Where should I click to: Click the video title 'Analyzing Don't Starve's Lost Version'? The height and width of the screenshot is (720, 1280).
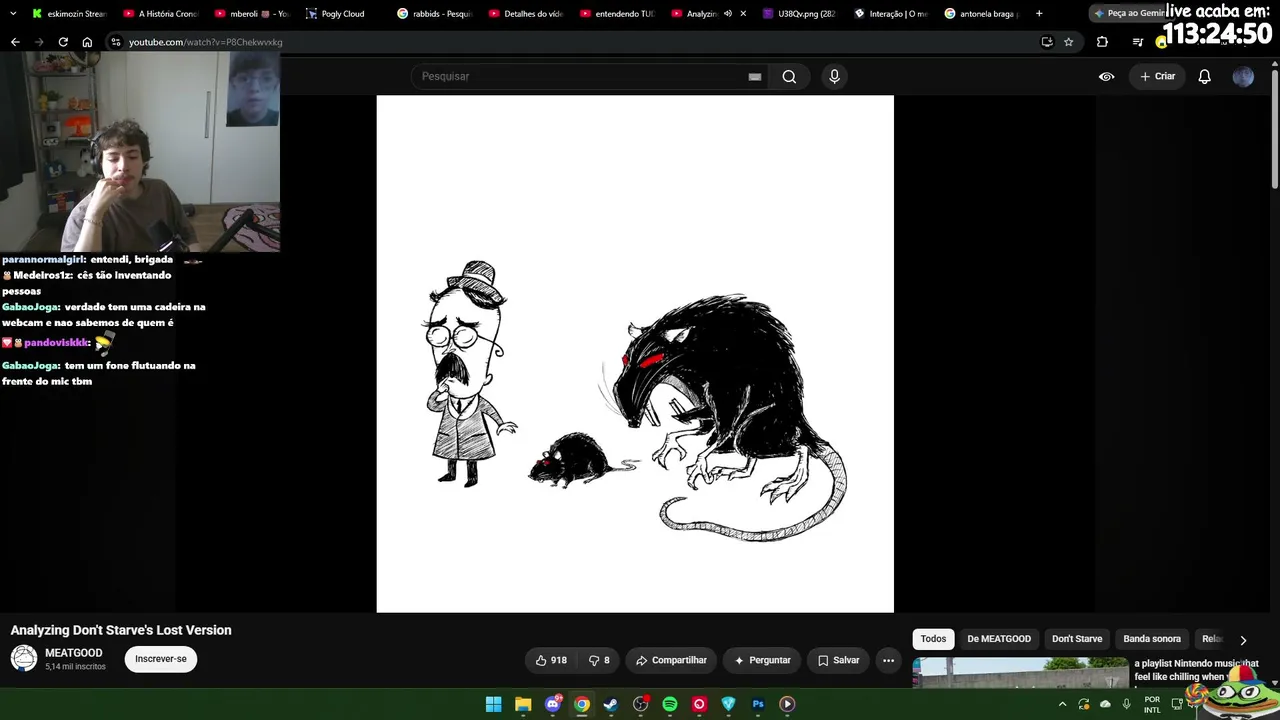coord(121,630)
